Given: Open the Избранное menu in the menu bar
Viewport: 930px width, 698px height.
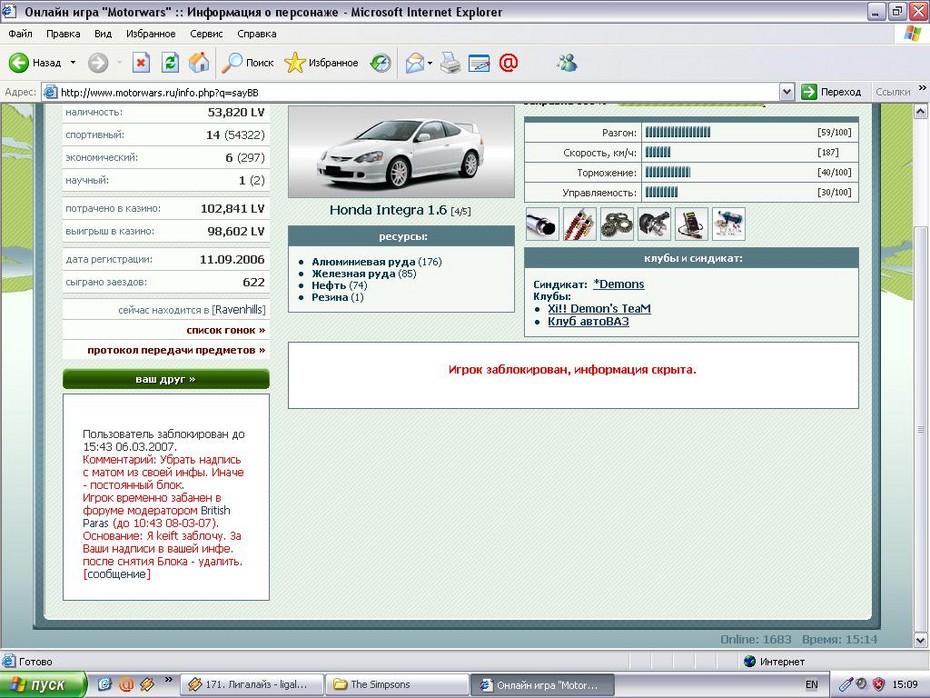Looking at the screenshot, I should click(151, 34).
